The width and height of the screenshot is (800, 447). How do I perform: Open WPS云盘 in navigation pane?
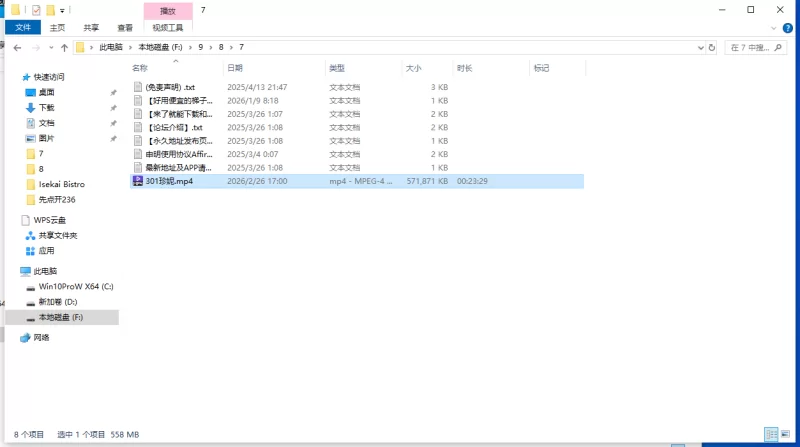click(49, 220)
